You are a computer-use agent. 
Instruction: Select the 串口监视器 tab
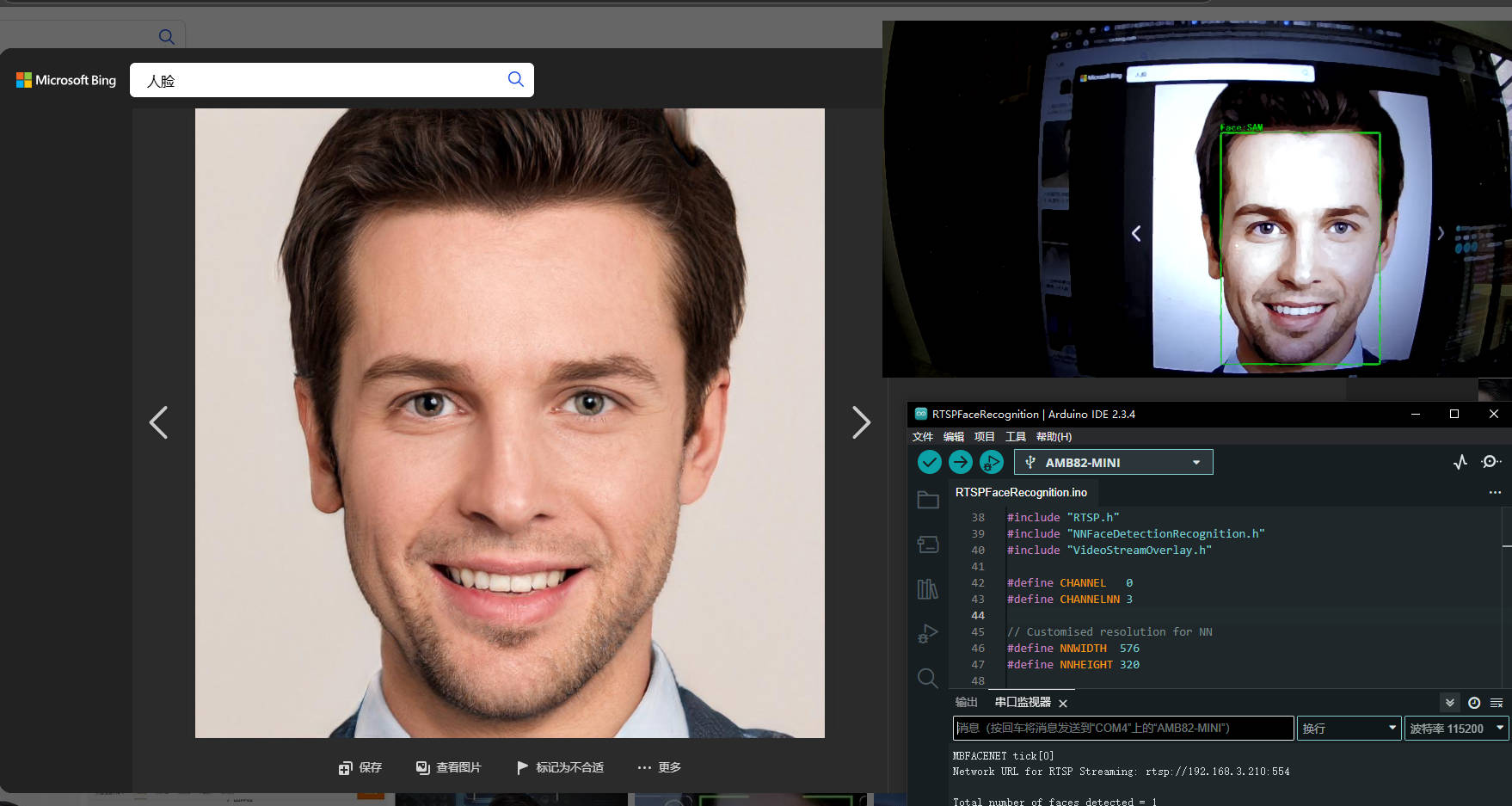[1023, 703]
